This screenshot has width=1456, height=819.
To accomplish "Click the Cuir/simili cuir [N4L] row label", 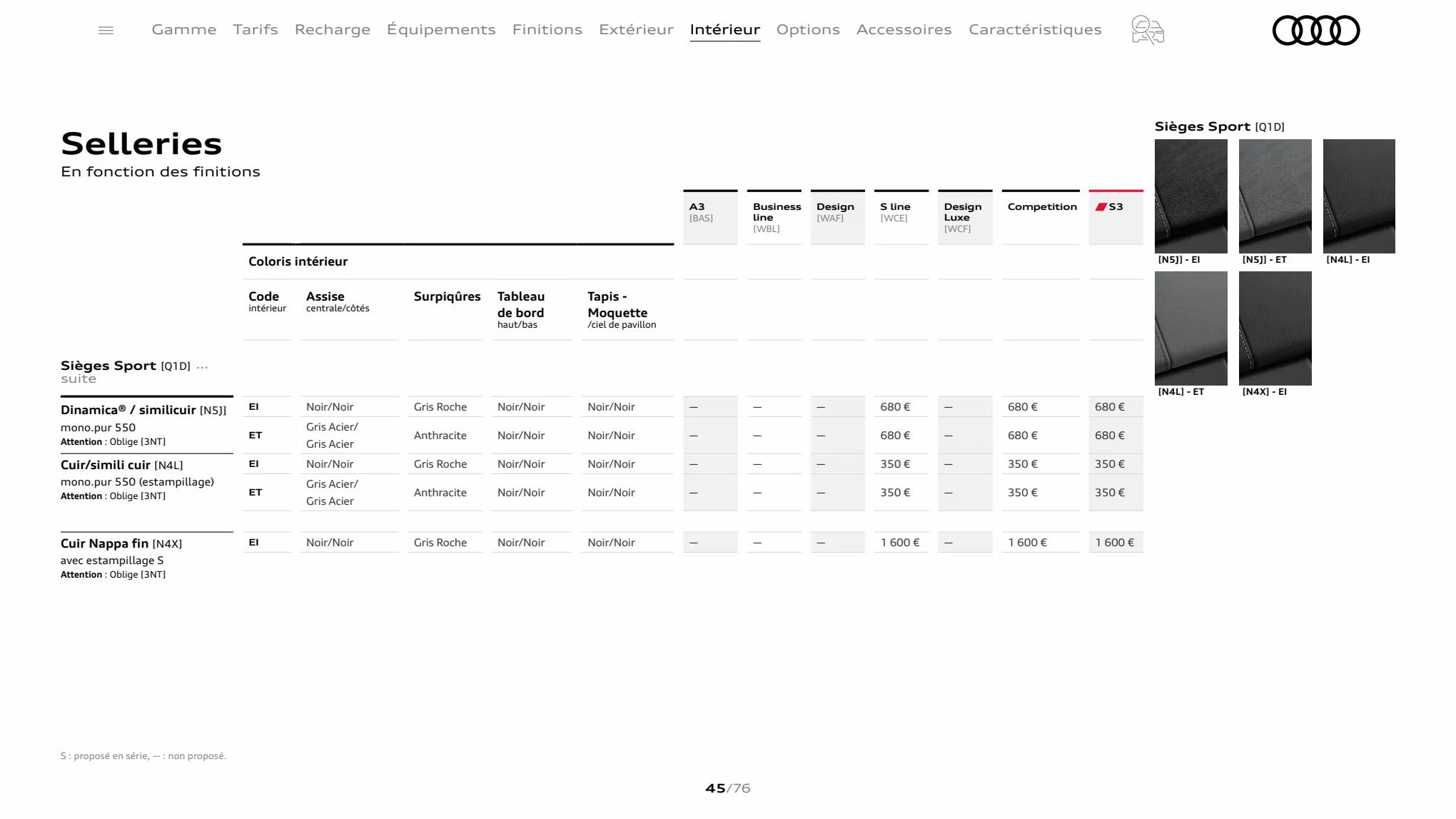I will tap(121, 465).
